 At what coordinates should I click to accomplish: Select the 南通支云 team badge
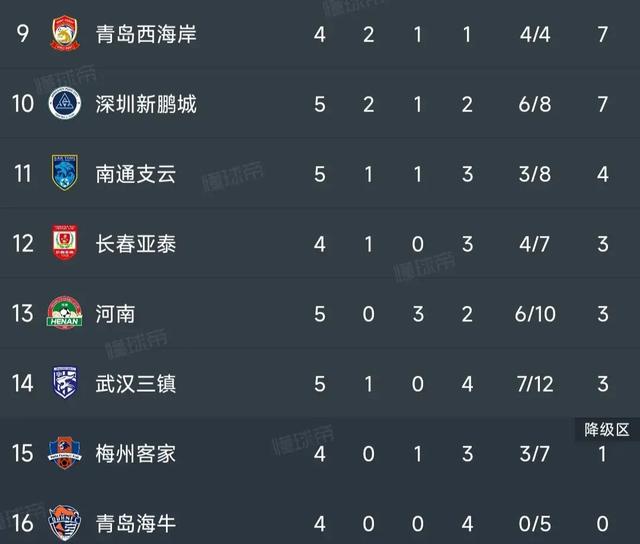click(x=65, y=173)
